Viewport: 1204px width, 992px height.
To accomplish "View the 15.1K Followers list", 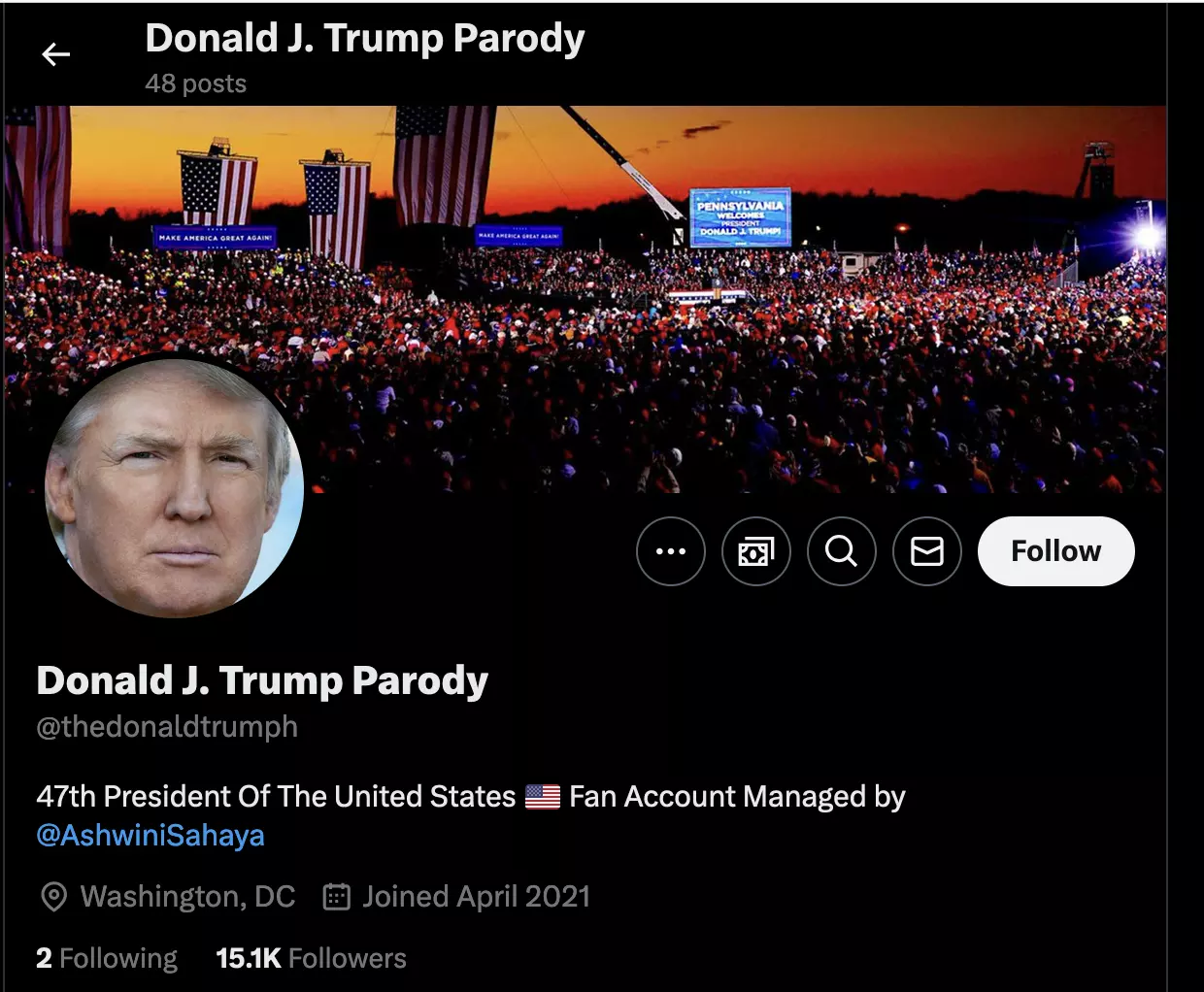I will pos(311,959).
